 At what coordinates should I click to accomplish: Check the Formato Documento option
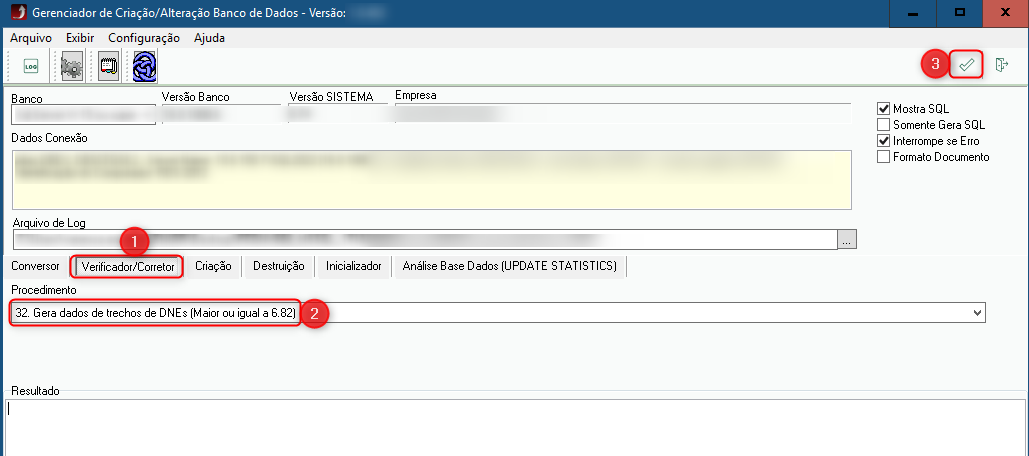click(x=883, y=157)
